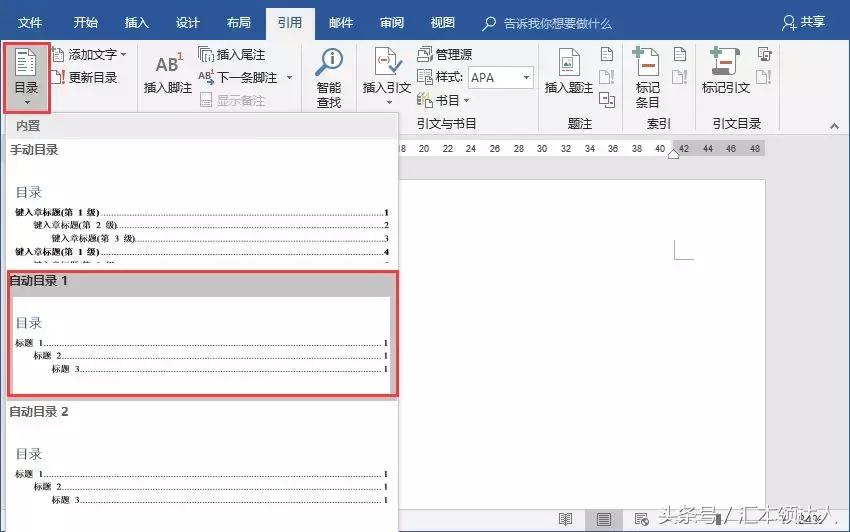Open the 视图 tab

[442, 23]
